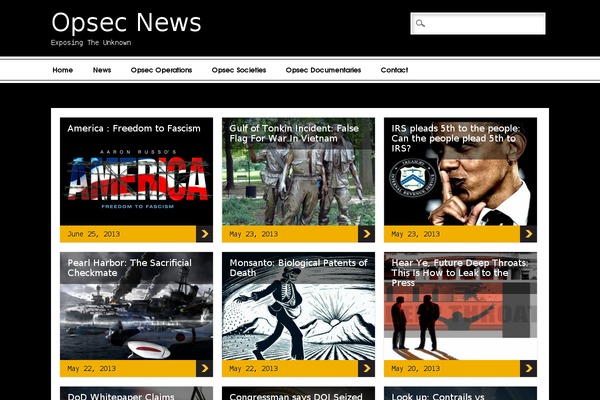Click the Opsec News site title
Image resolution: width=600 pixels, height=400 pixels.
pyautogui.click(x=126, y=23)
